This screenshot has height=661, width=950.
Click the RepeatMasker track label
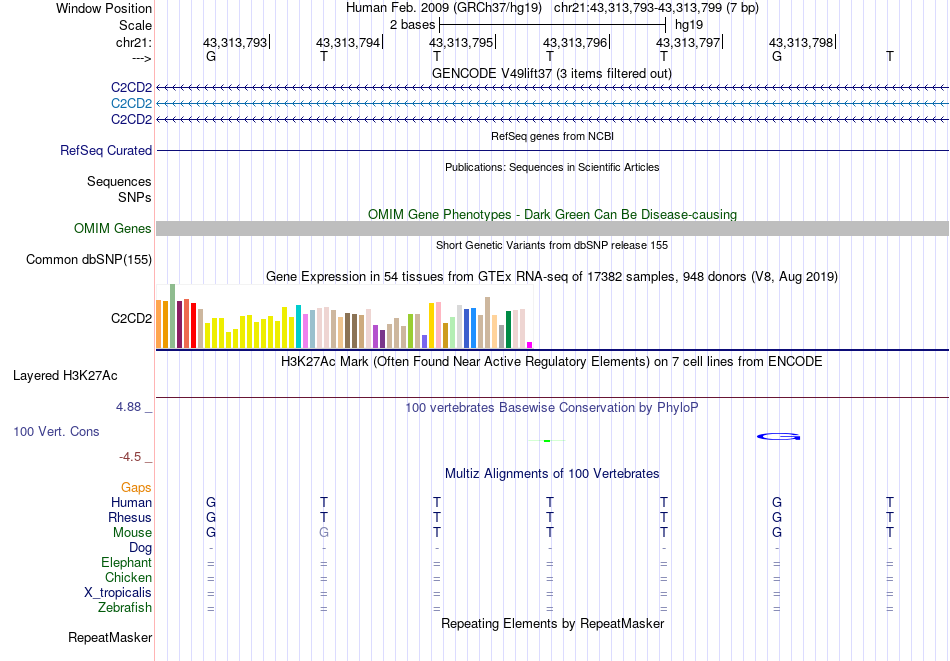110,637
